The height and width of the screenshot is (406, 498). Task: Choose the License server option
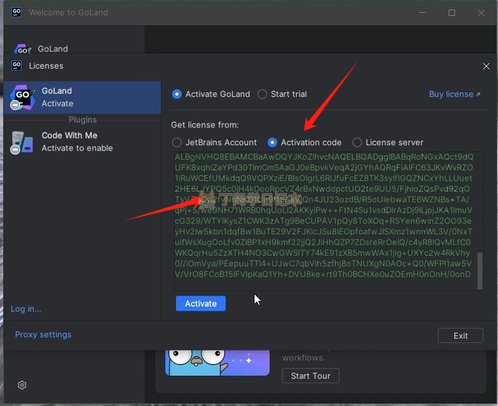click(x=357, y=143)
